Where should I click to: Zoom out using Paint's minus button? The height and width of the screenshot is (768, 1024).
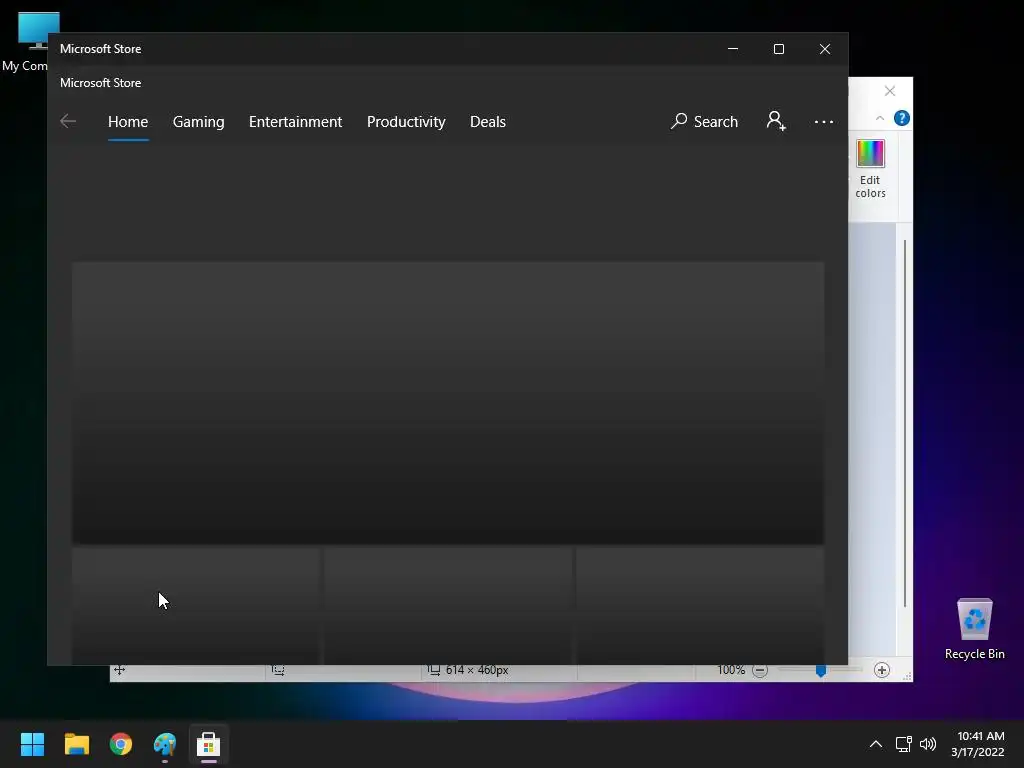tap(760, 670)
